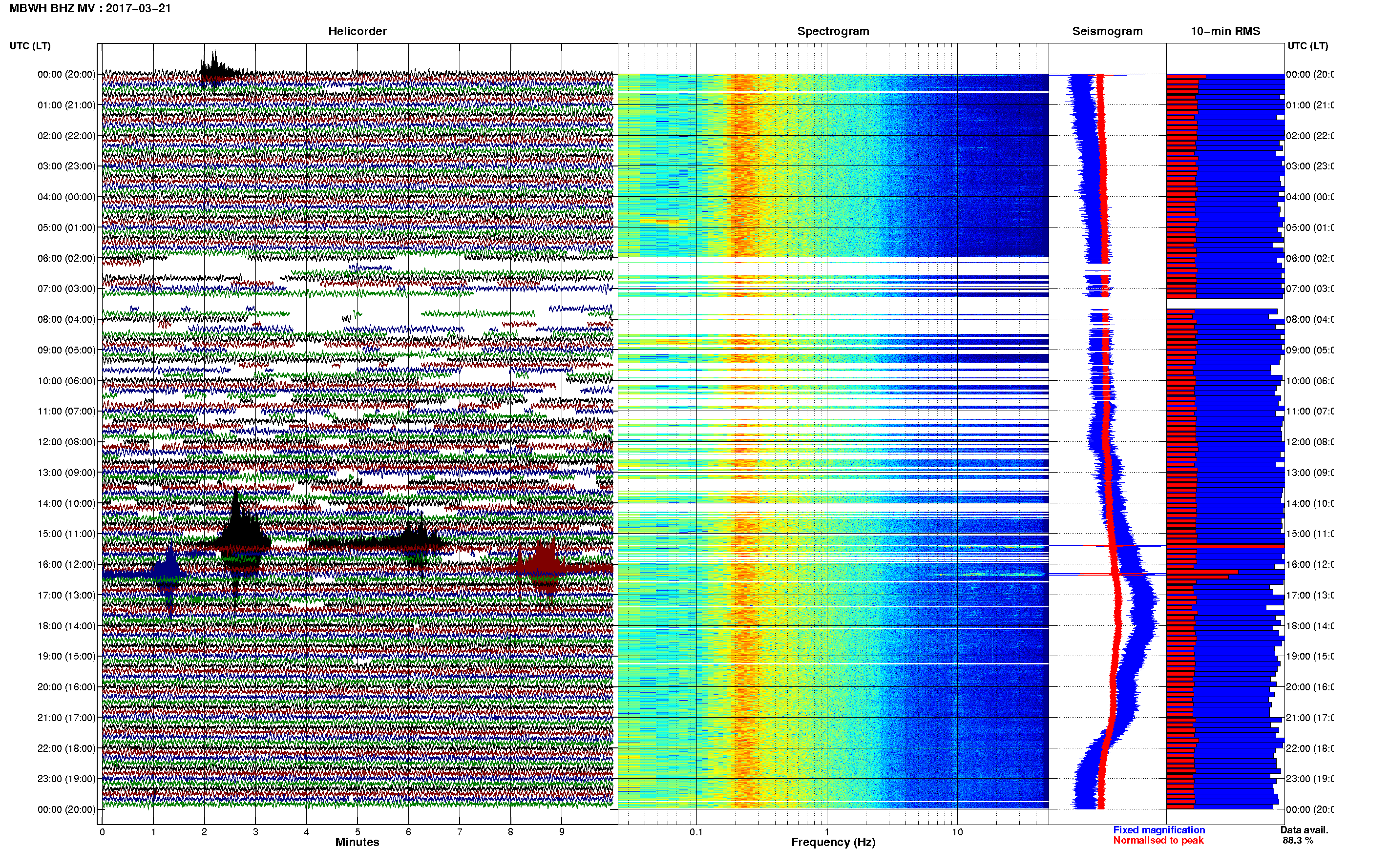Click the left time label '23:00 (19:00)'
This screenshot has width=1389, height=868.
click(66, 779)
